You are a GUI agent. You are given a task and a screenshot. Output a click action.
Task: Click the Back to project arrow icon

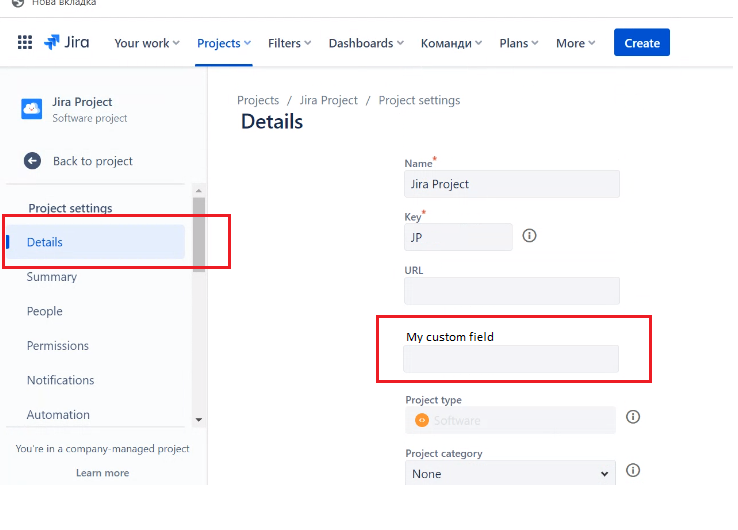(x=32, y=161)
